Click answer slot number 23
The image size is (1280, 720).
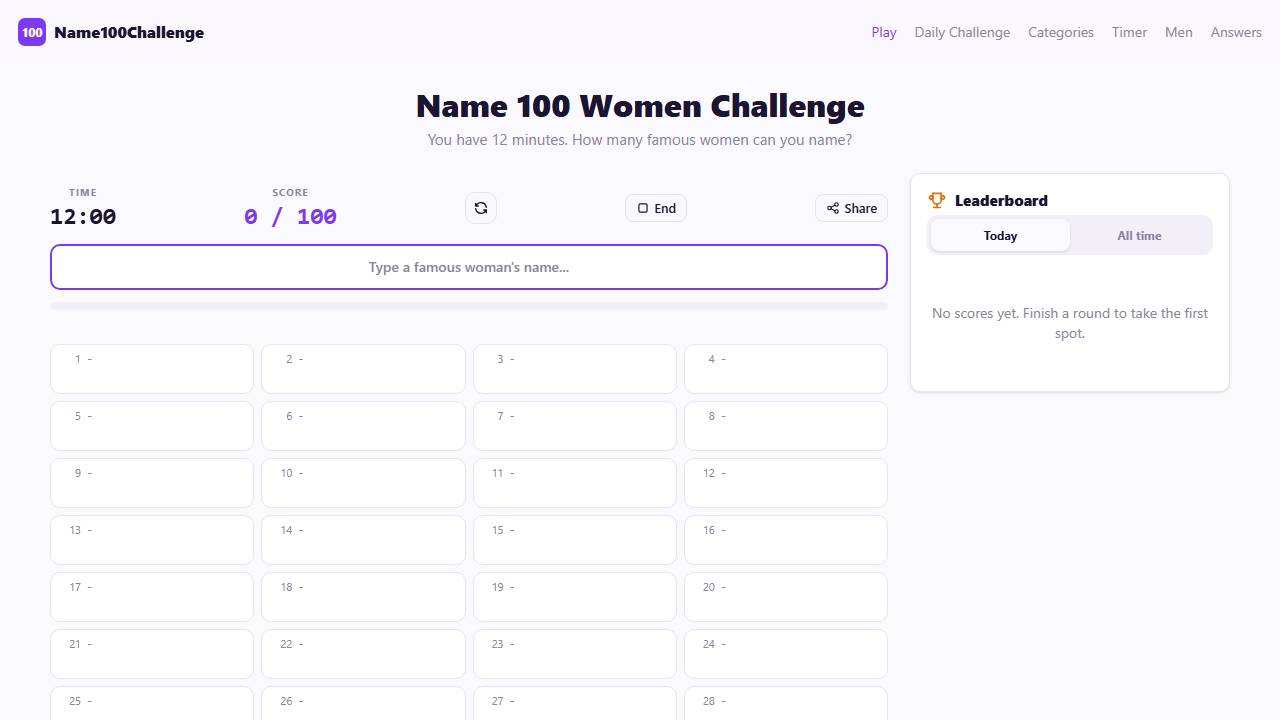click(x=575, y=654)
